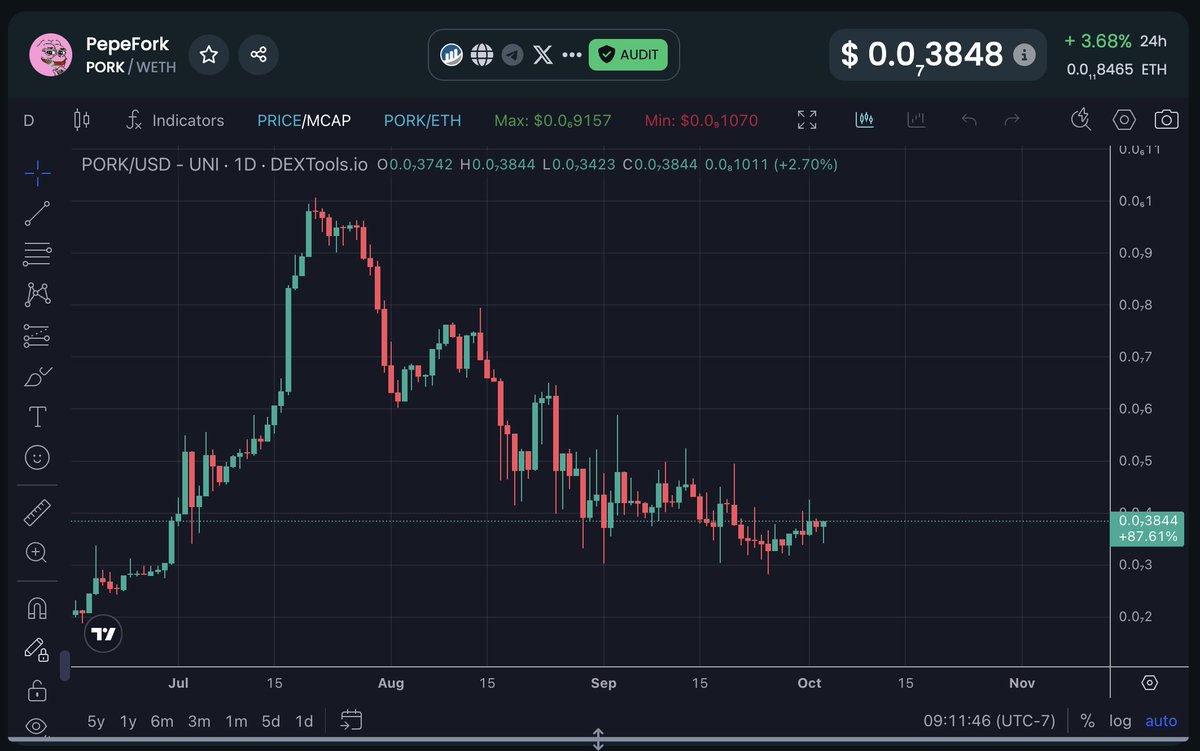Select the ruler measure tool
Viewport: 1200px width, 751px height.
pyautogui.click(x=38, y=513)
